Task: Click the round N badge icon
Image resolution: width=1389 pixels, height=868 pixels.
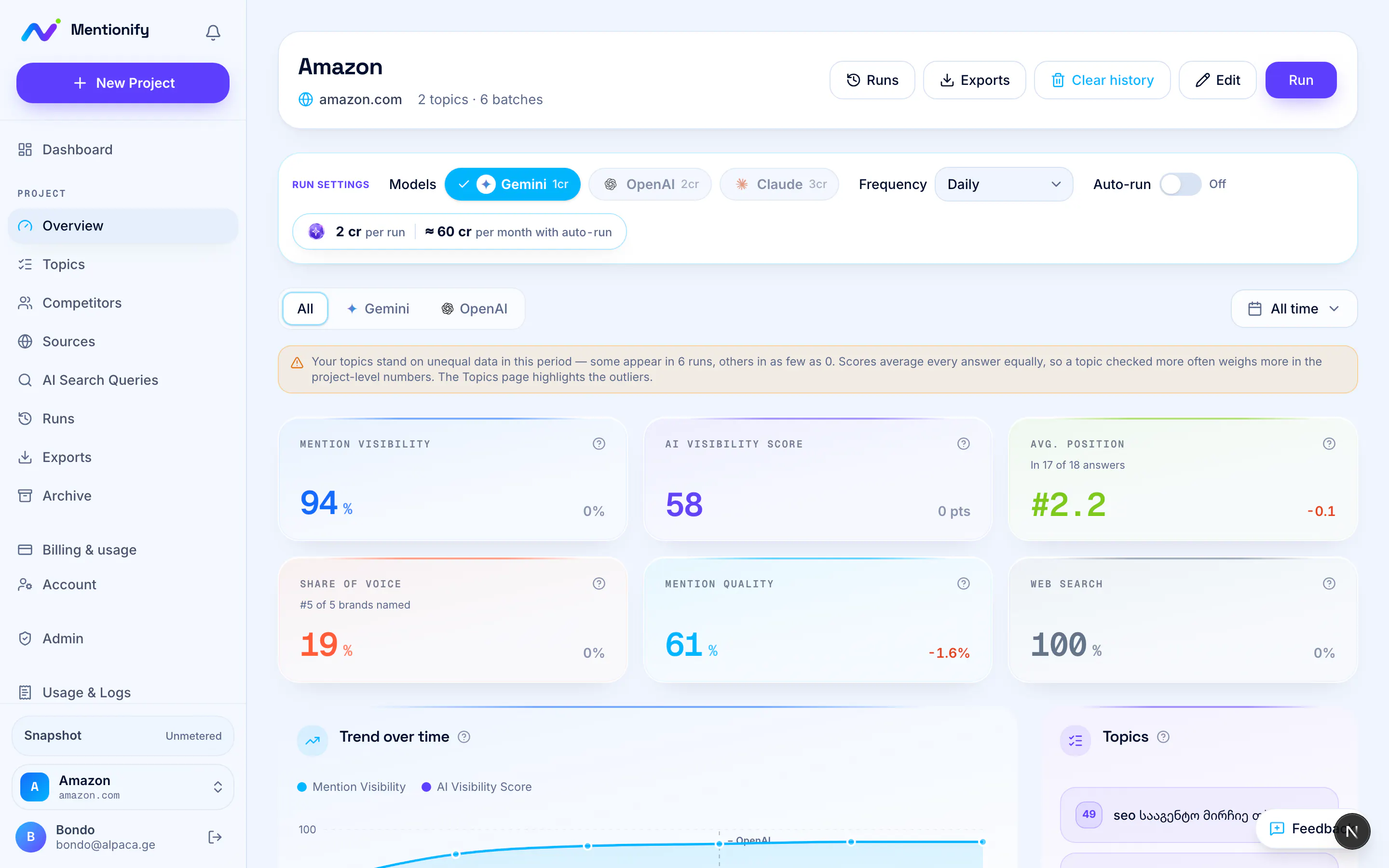Action: coord(1352,831)
